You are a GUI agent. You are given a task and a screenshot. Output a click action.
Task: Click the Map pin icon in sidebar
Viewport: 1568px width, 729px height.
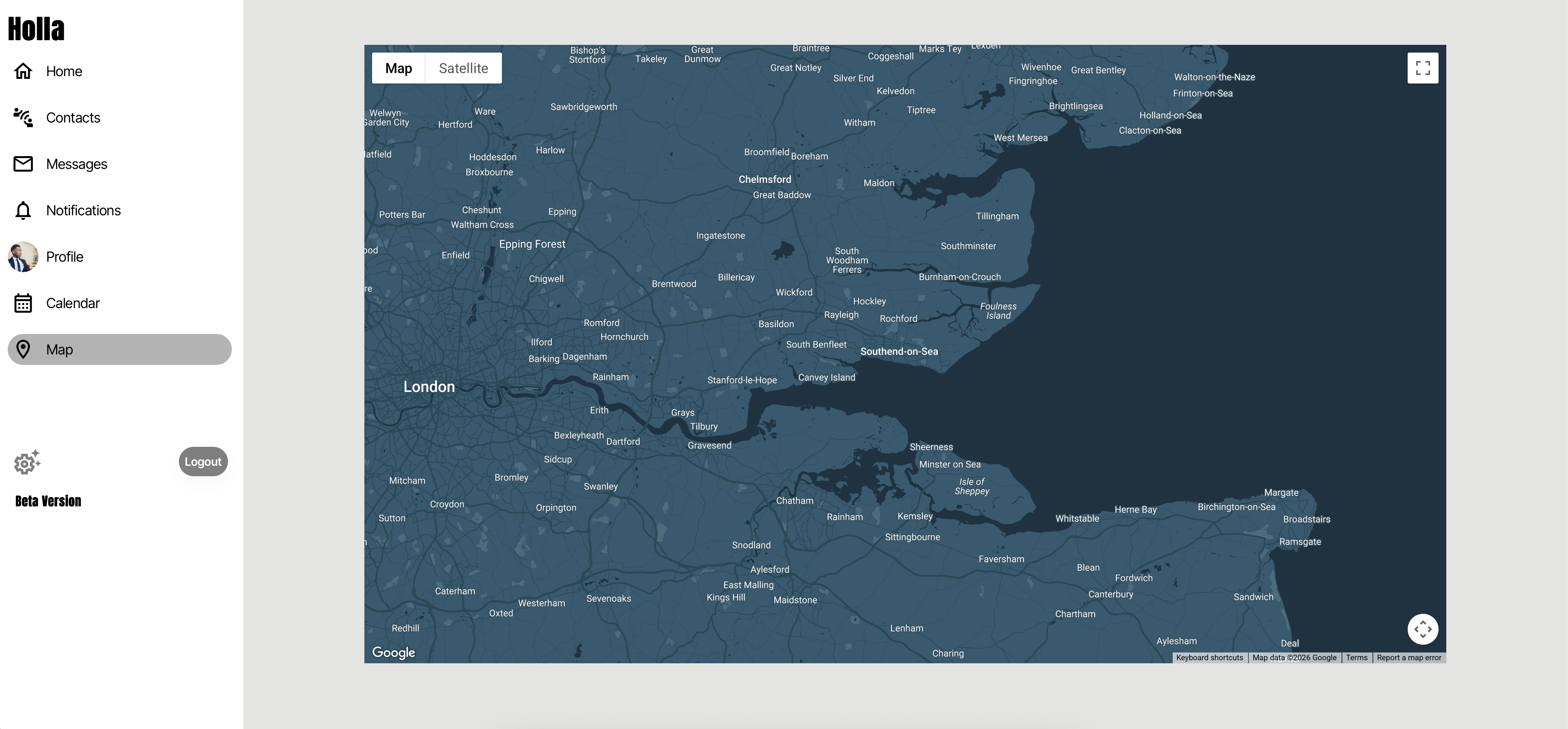pos(23,349)
